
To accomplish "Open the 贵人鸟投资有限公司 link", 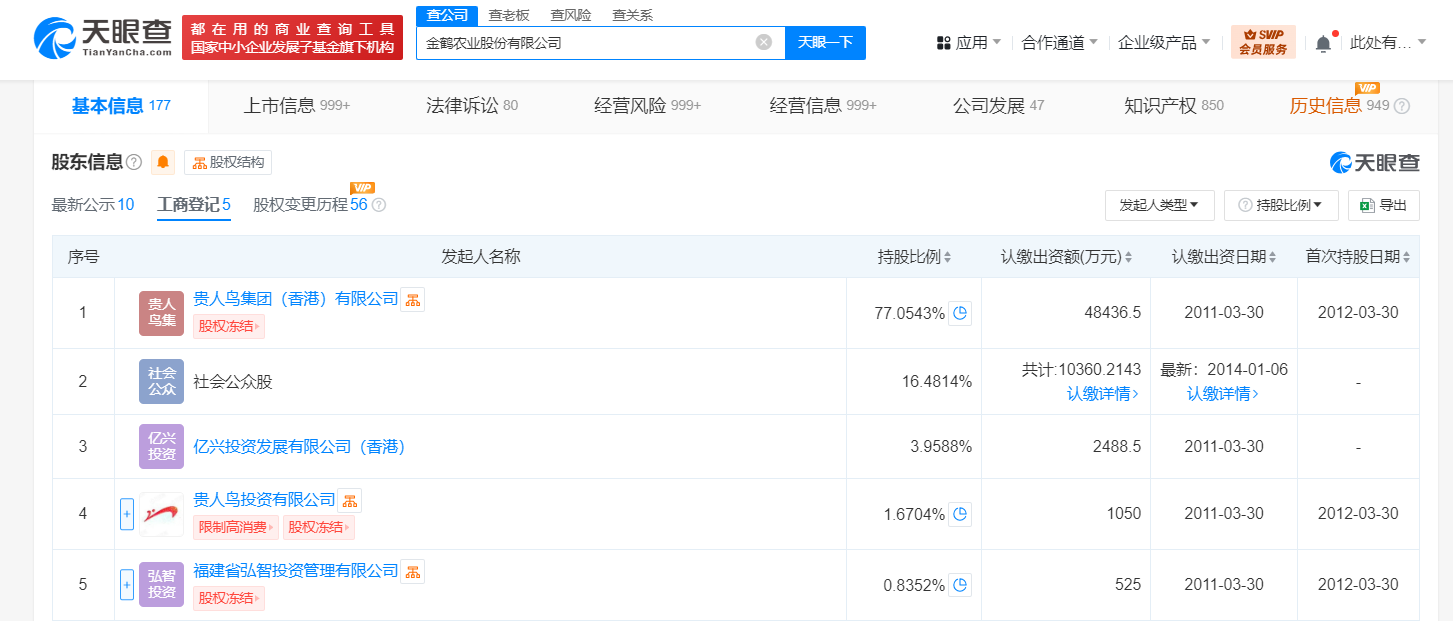I will point(264,500).
